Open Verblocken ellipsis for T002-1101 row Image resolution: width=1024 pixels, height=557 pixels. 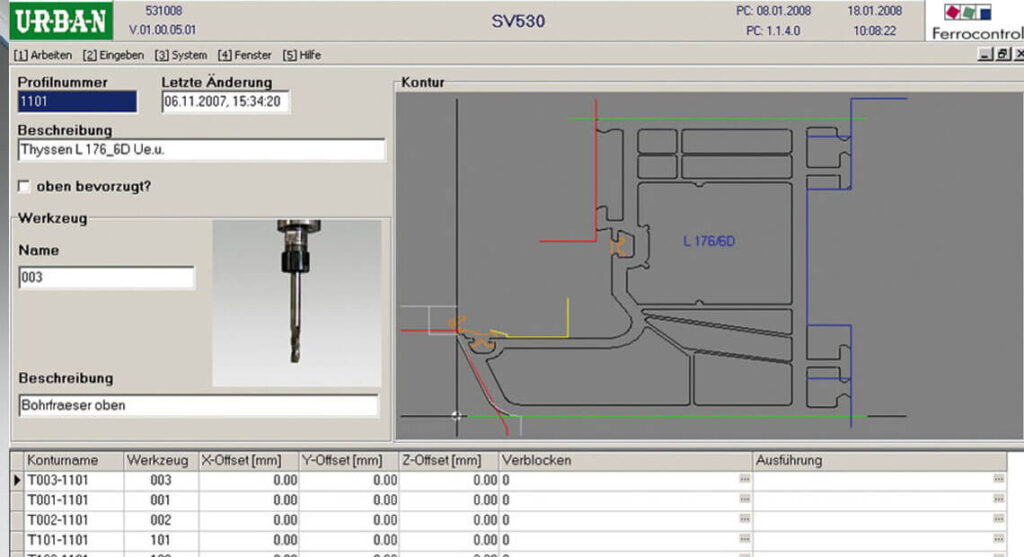click(x=744, y=520)
